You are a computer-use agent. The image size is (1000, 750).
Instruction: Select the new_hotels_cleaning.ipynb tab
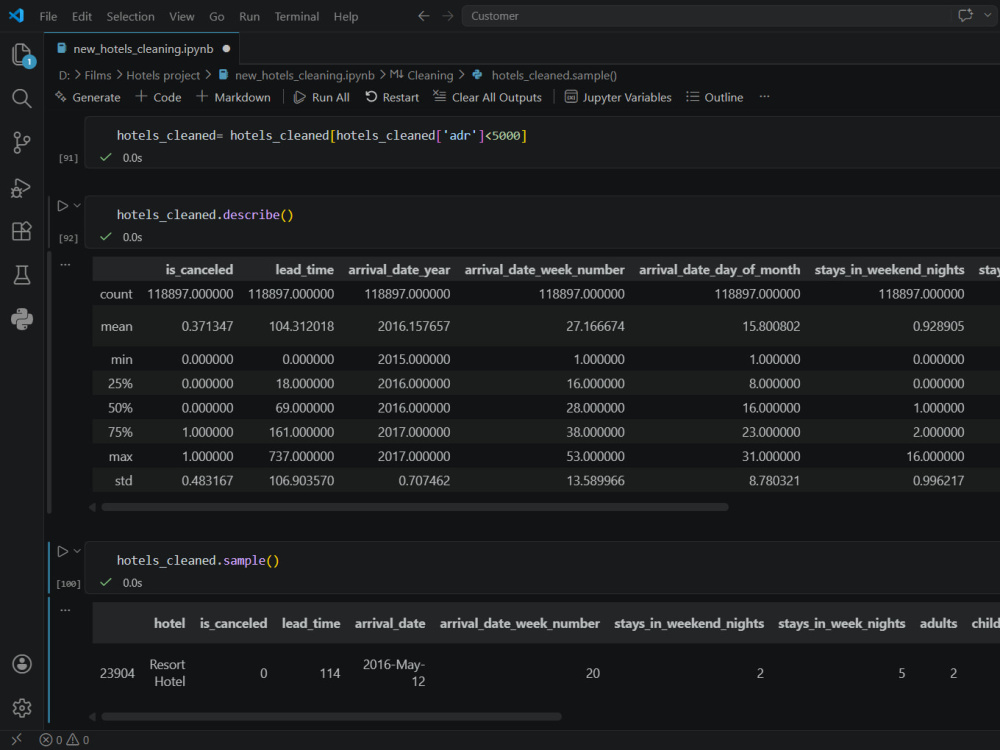click(x=143, y=49)
